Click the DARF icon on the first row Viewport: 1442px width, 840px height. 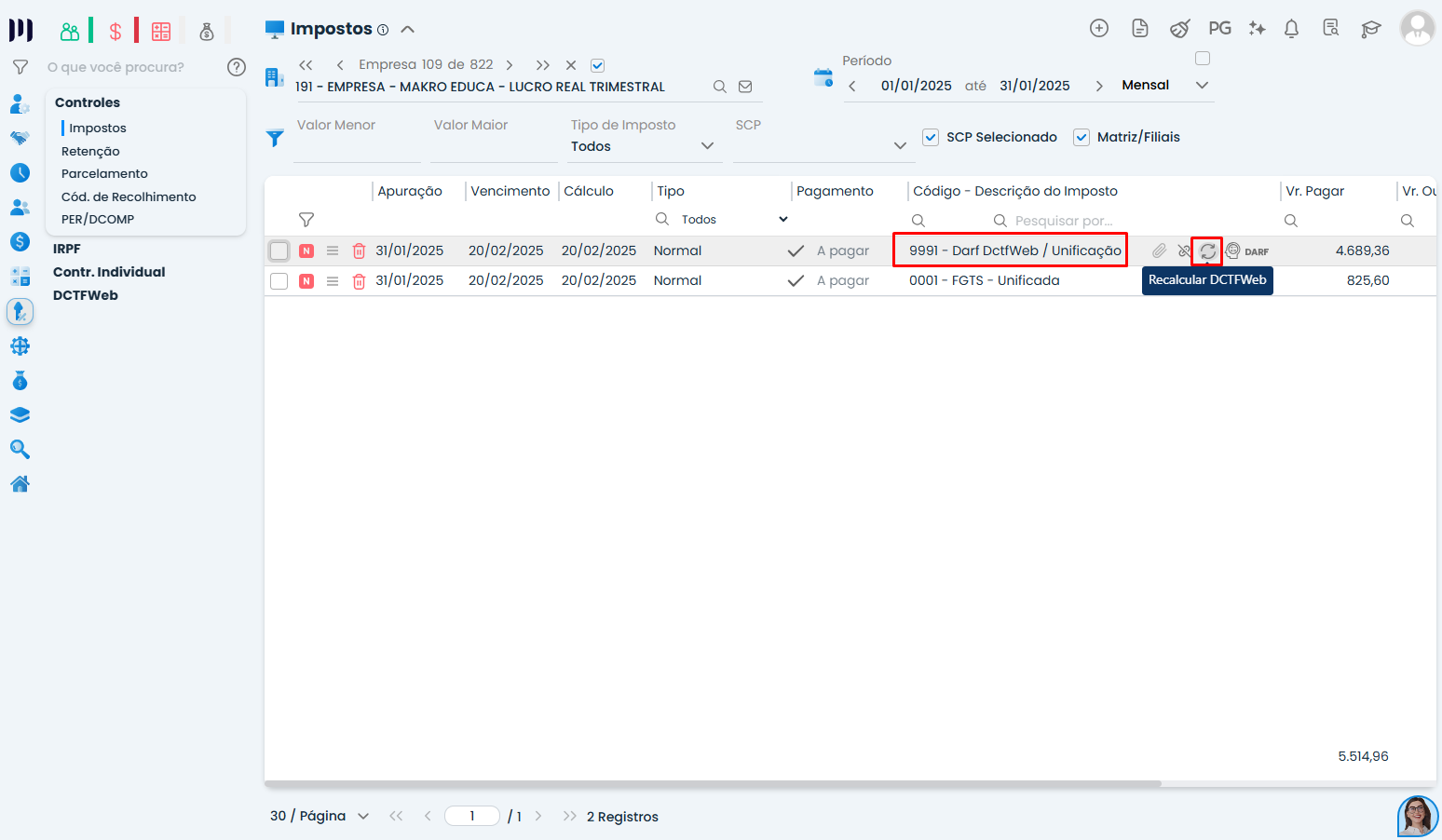[x=1256, y=251]
